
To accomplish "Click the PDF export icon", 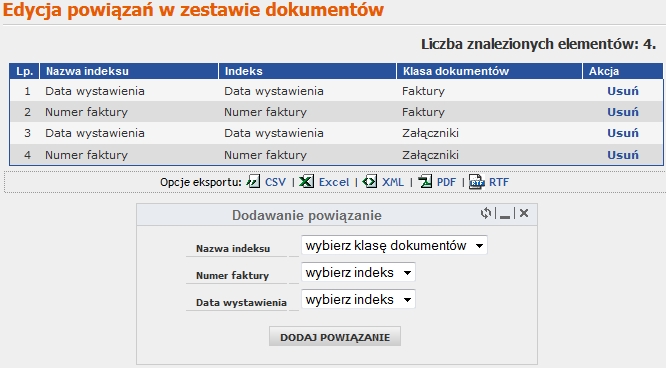I will pos(425,181).
